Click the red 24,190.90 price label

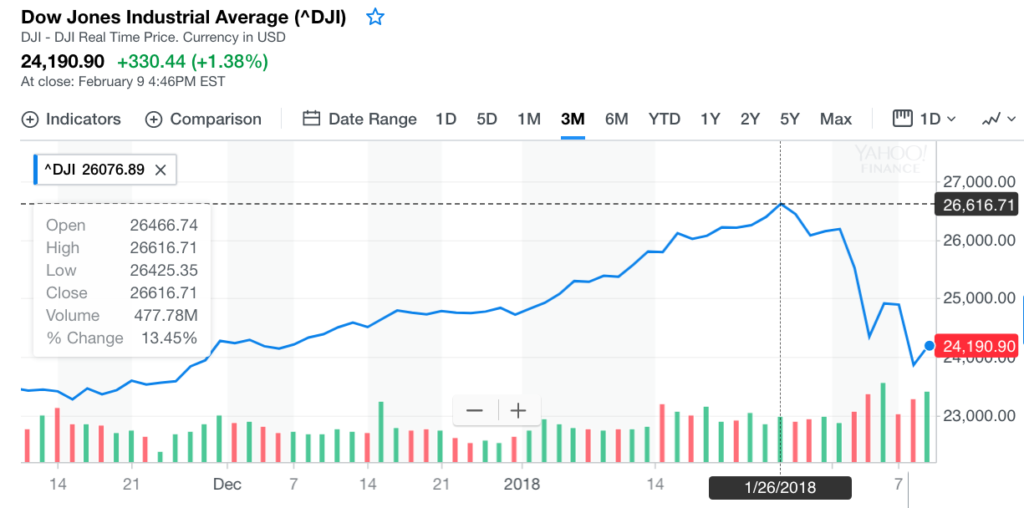pyautogui.click(x=980, y=346)
